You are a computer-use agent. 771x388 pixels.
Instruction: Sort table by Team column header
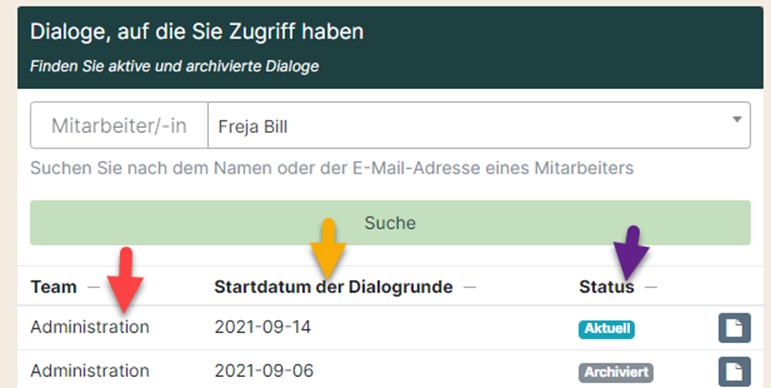pyautogui.click(x=53, y=287)
